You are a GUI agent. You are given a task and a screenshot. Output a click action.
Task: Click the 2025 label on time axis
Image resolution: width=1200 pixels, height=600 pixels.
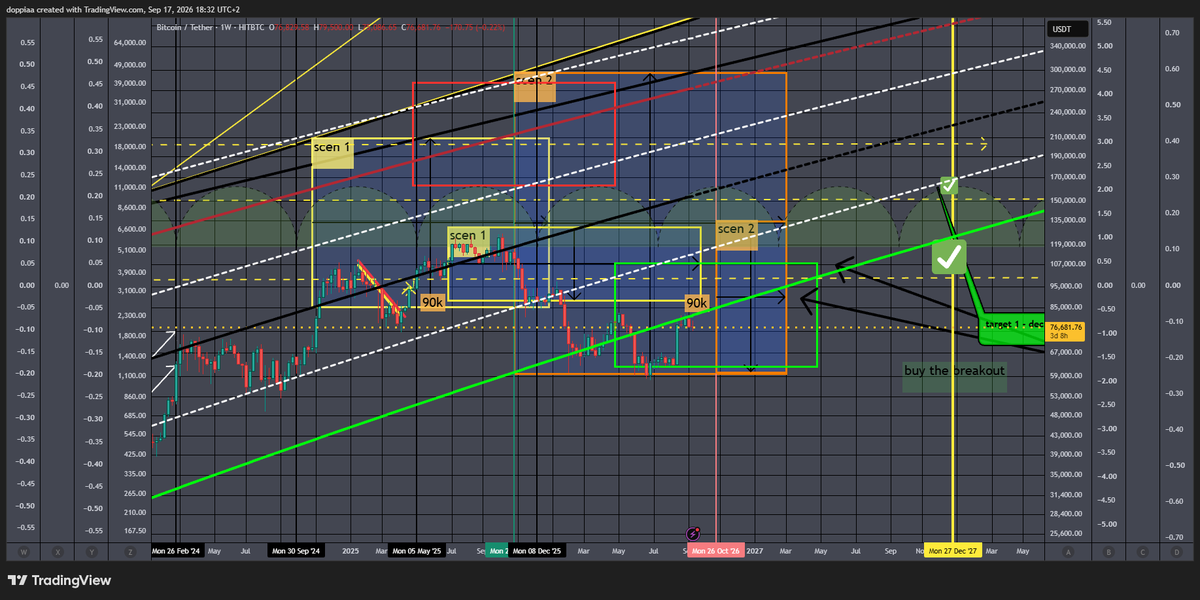coord(350,551)
